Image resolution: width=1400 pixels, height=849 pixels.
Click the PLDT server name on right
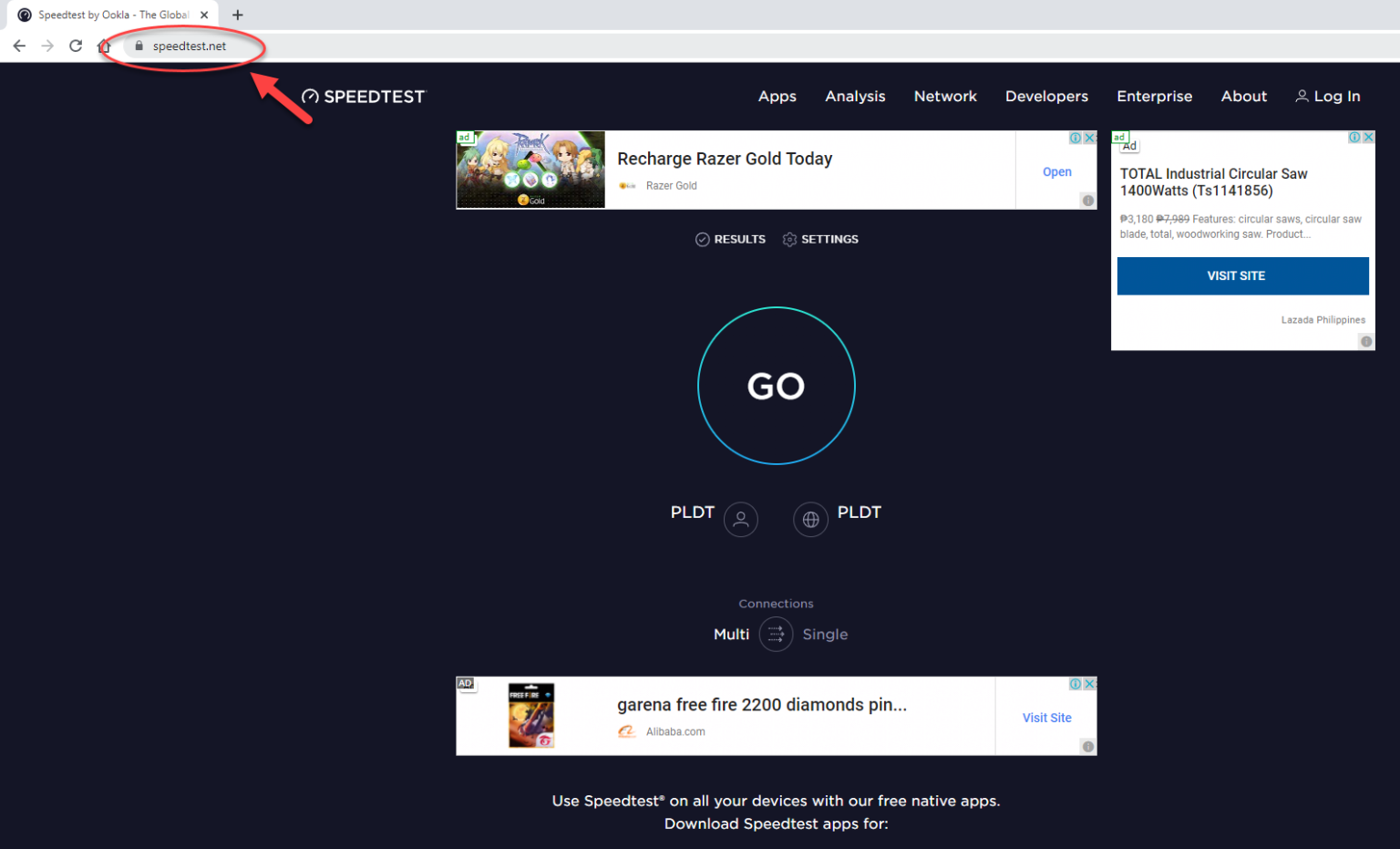tap(859, 513)
